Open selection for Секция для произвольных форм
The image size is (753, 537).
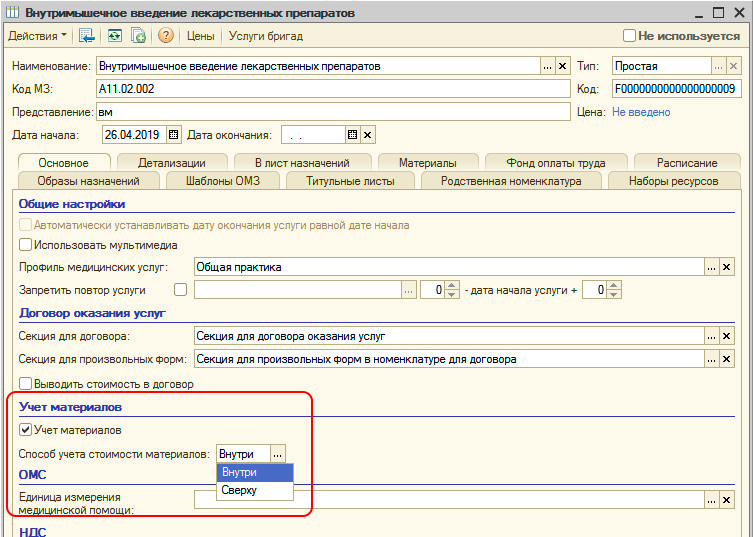tap(712, 359)
